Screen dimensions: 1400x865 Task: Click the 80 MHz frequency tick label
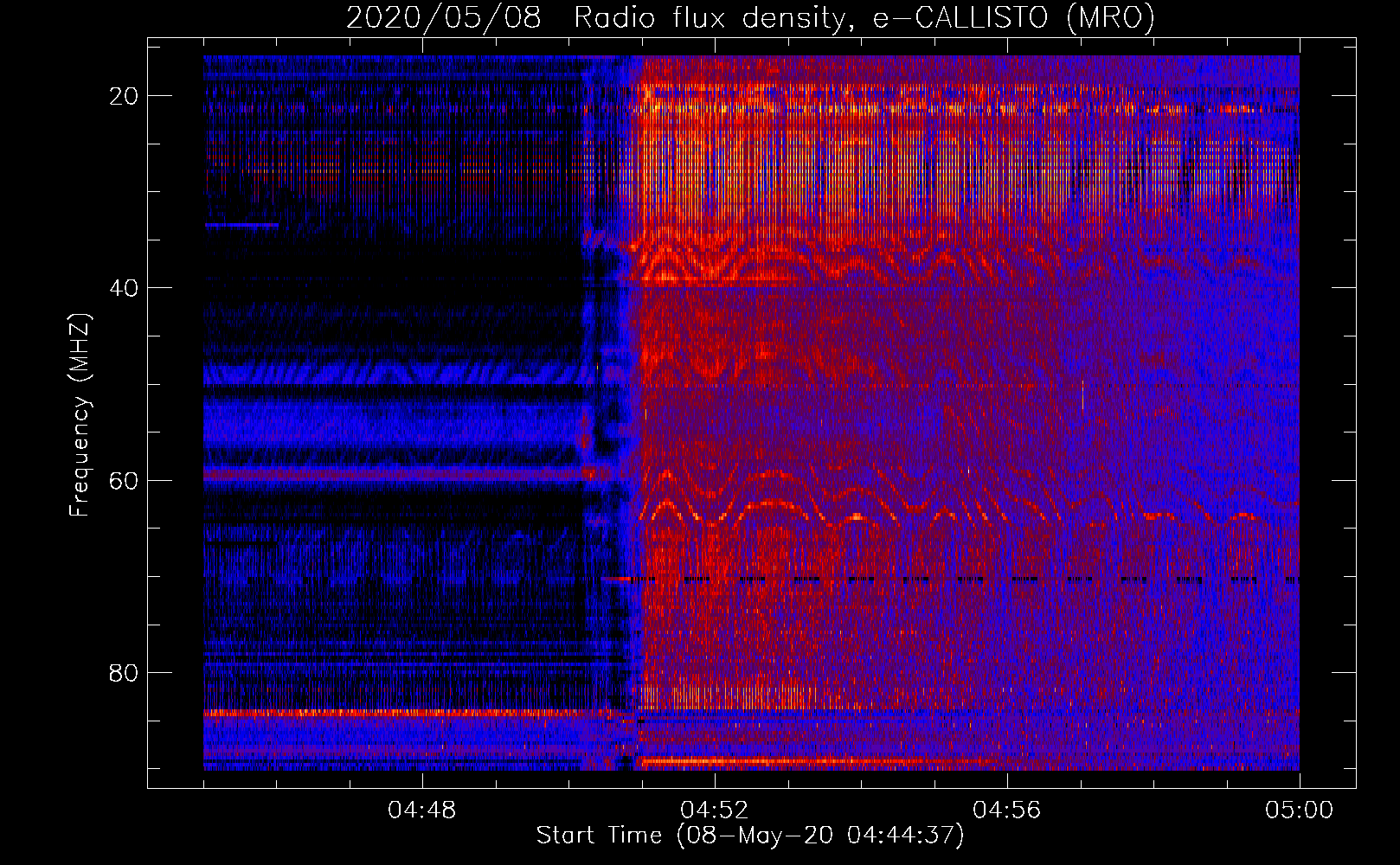coord(125,672)
